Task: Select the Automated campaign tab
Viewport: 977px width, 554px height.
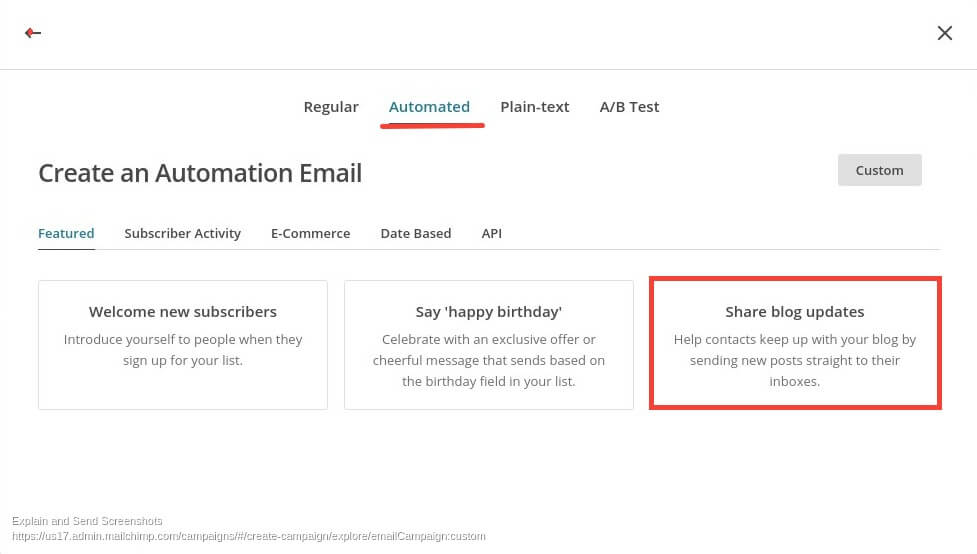Action: pos(429,107)
